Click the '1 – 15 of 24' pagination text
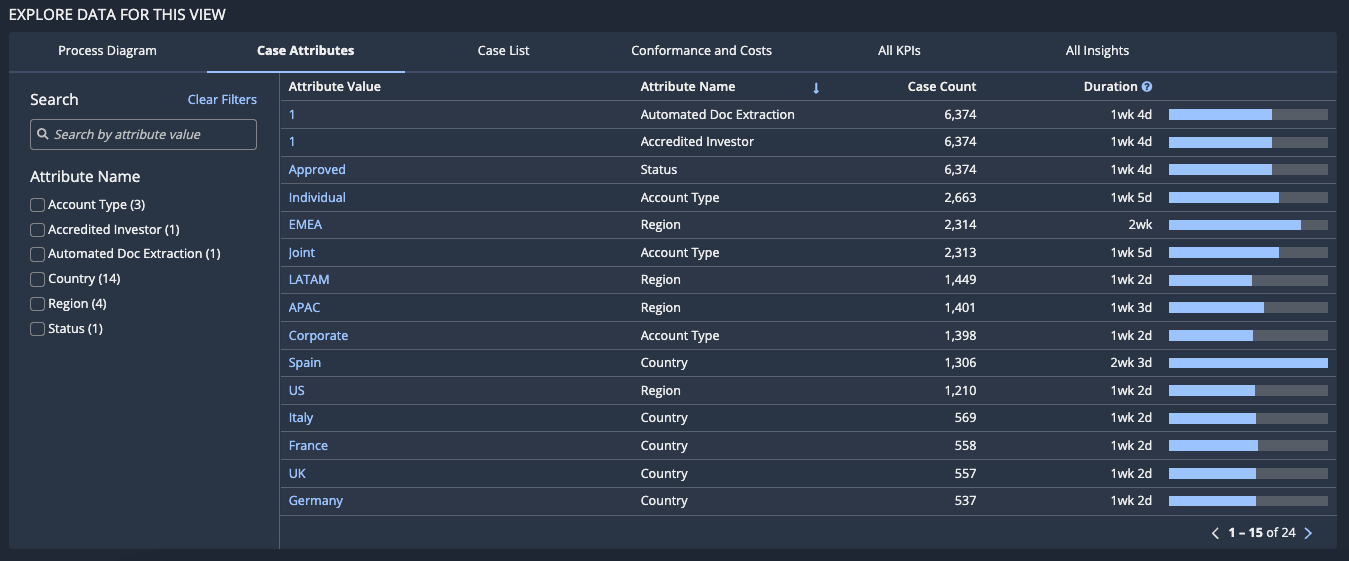 point(1262,533)
